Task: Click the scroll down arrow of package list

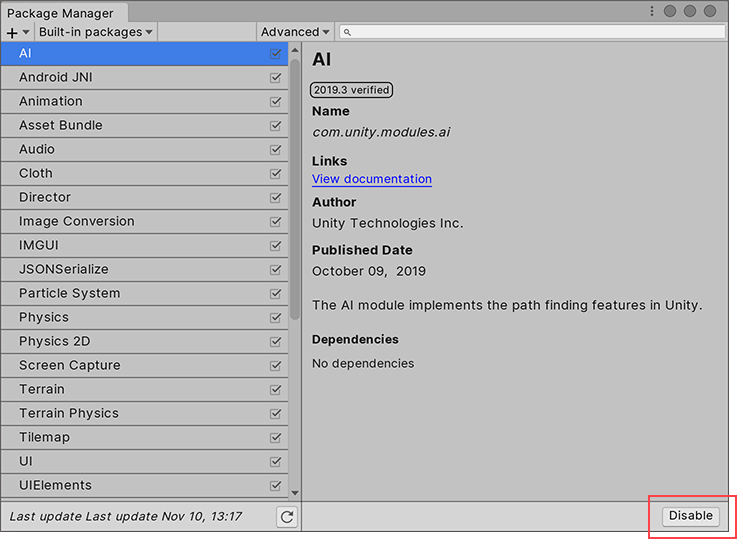Action: [x=295, y=493]
